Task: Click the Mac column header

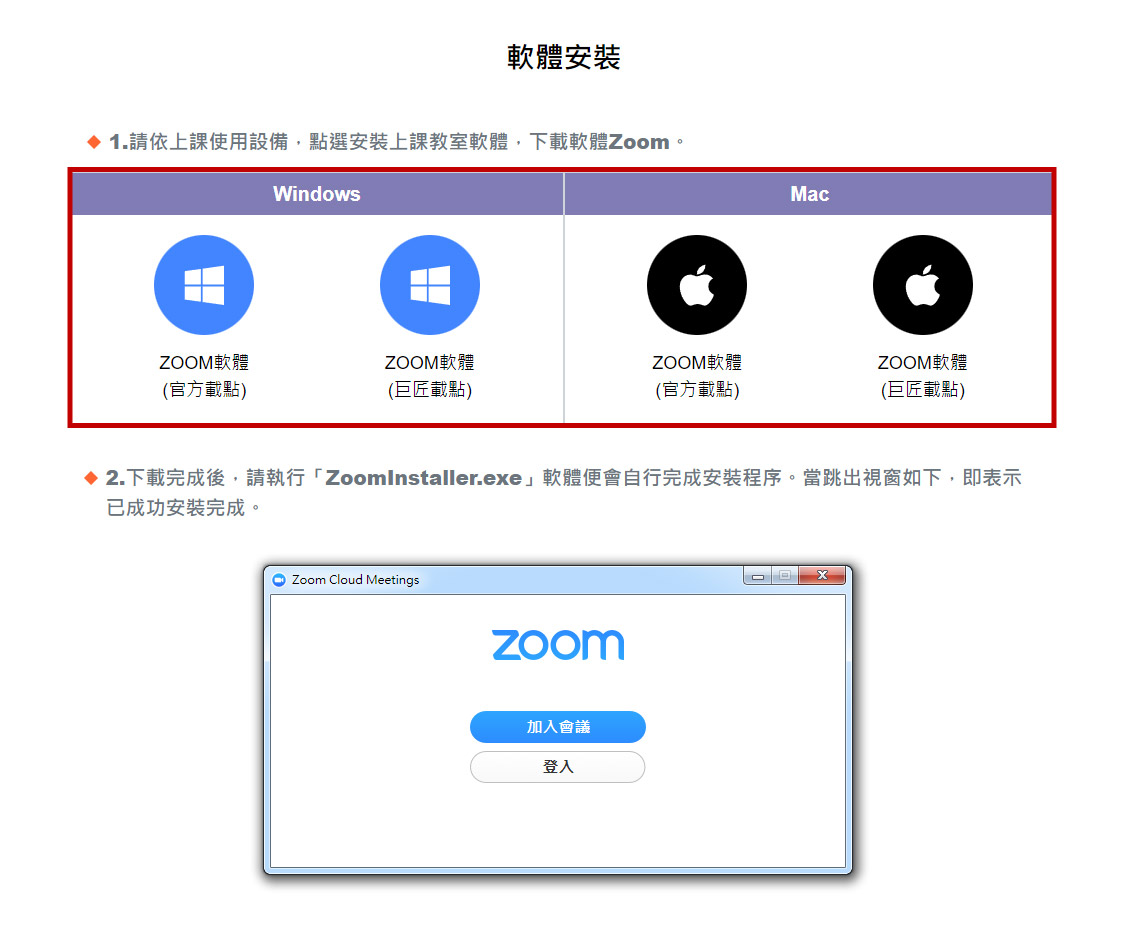Action: click(809, 194)
